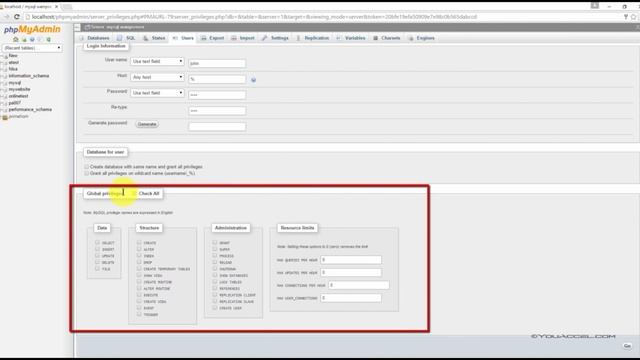Viewport: 640px width, 360px height.
Task: Open the Recent tables dropdown
Action: click(x=32, y=48)
